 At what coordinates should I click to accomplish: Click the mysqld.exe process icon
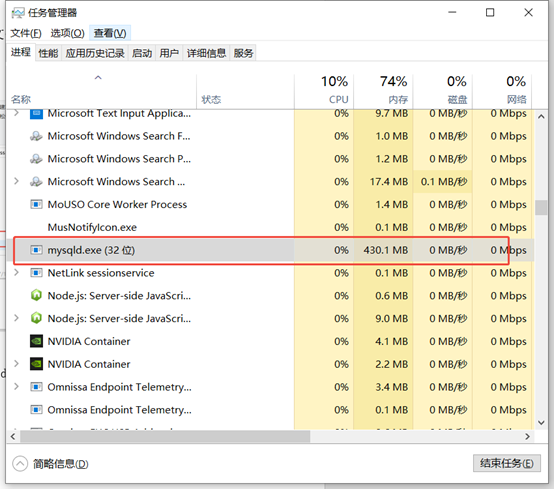tap(36, 250)
